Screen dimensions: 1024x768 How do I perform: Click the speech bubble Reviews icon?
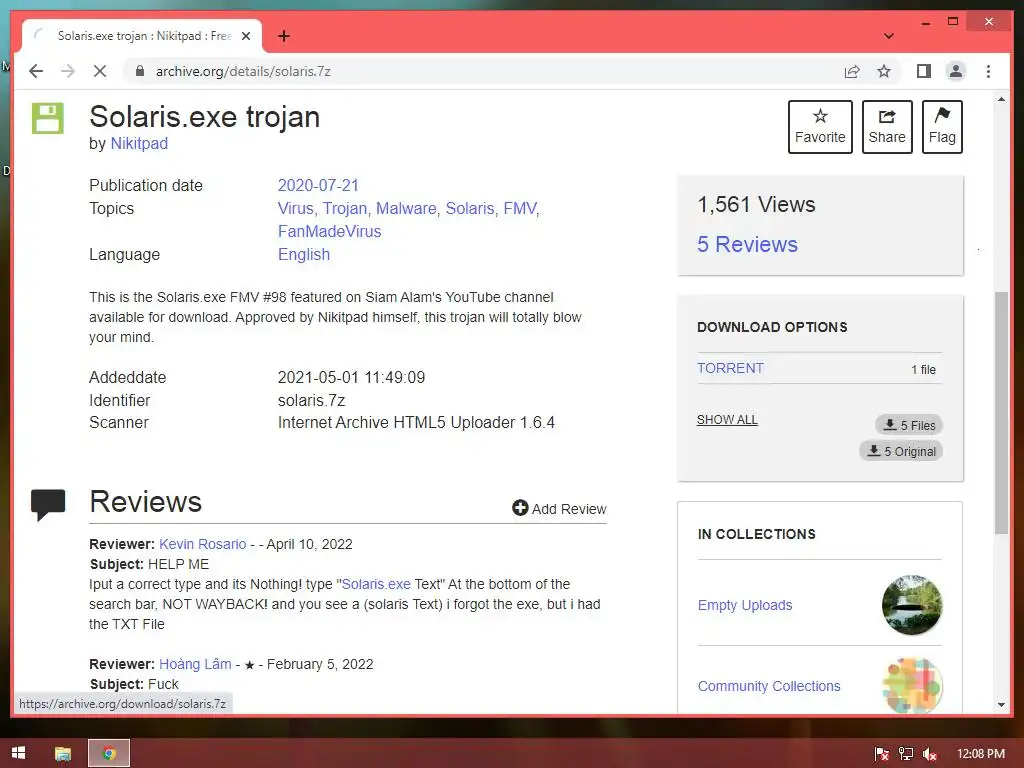point(48,504)
